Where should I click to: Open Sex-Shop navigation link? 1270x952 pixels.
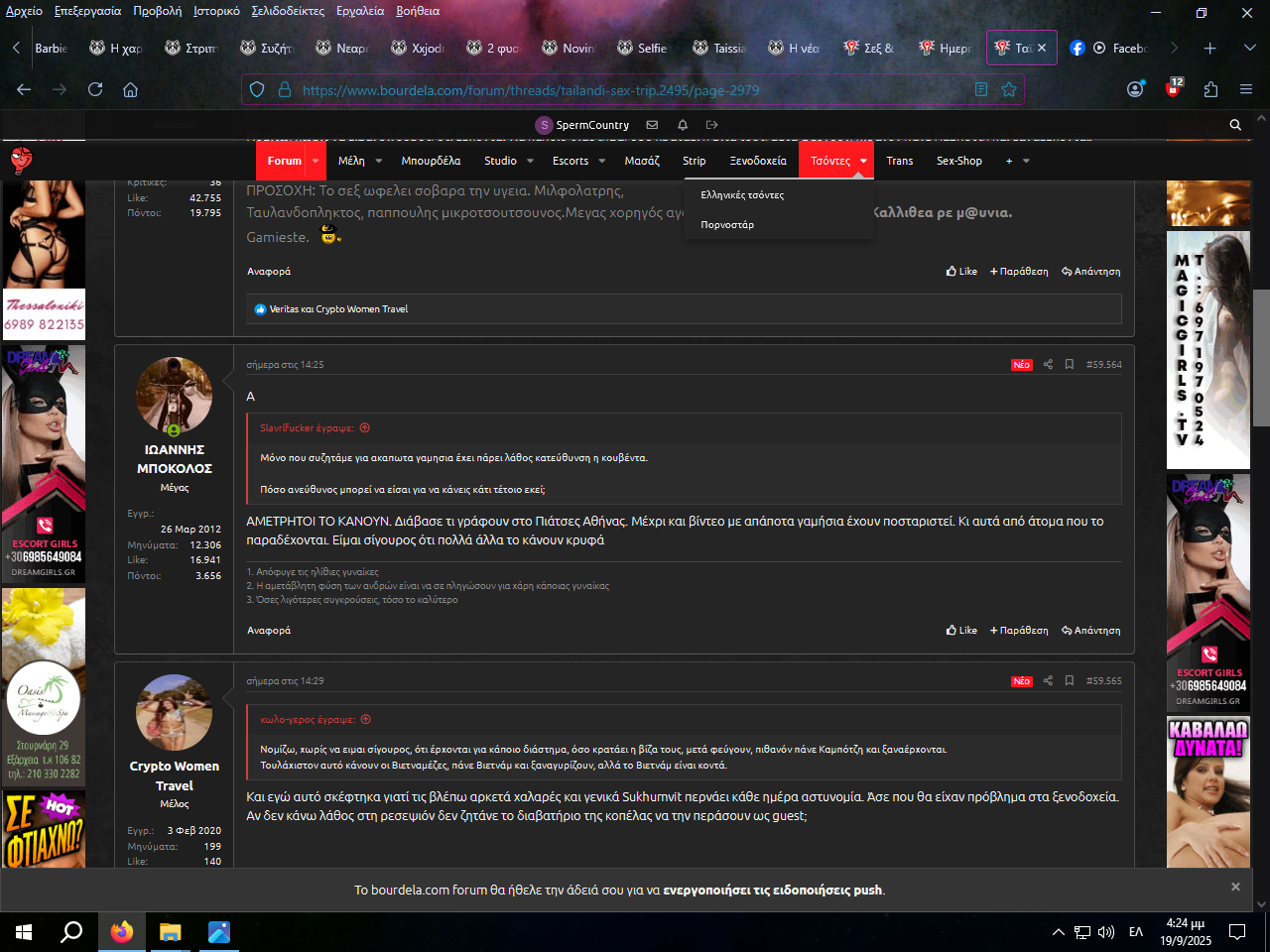click(x=959, y=161)
